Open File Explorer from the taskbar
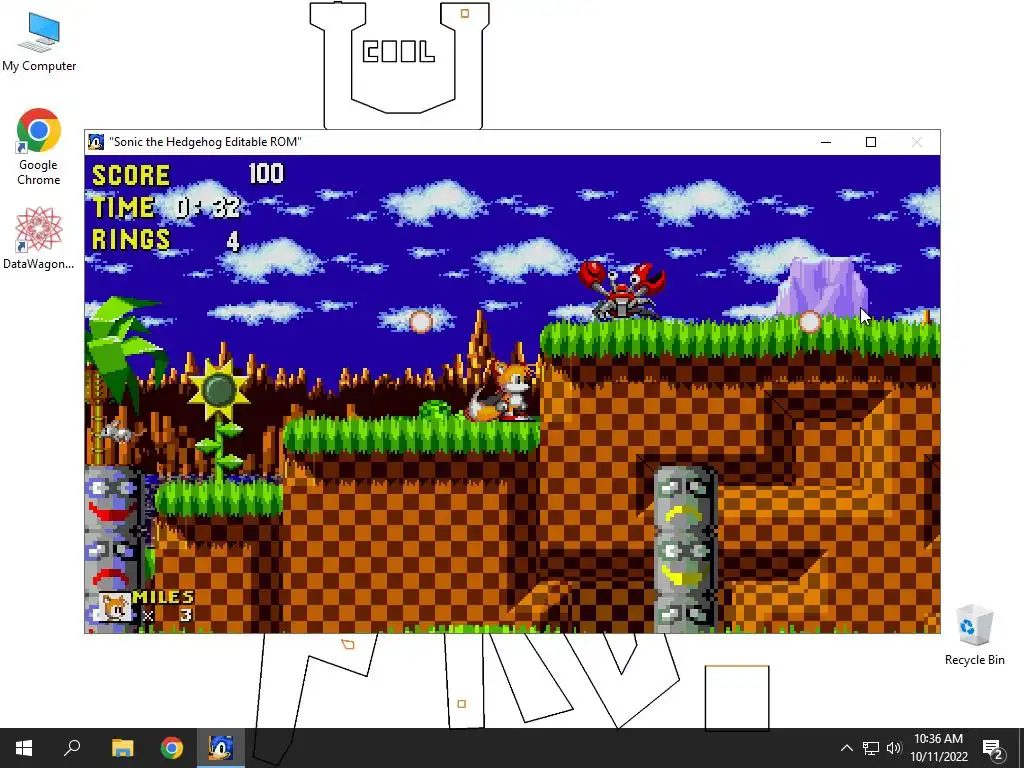The width and height of the screenshot is (1024, 768). pos(122,748)
